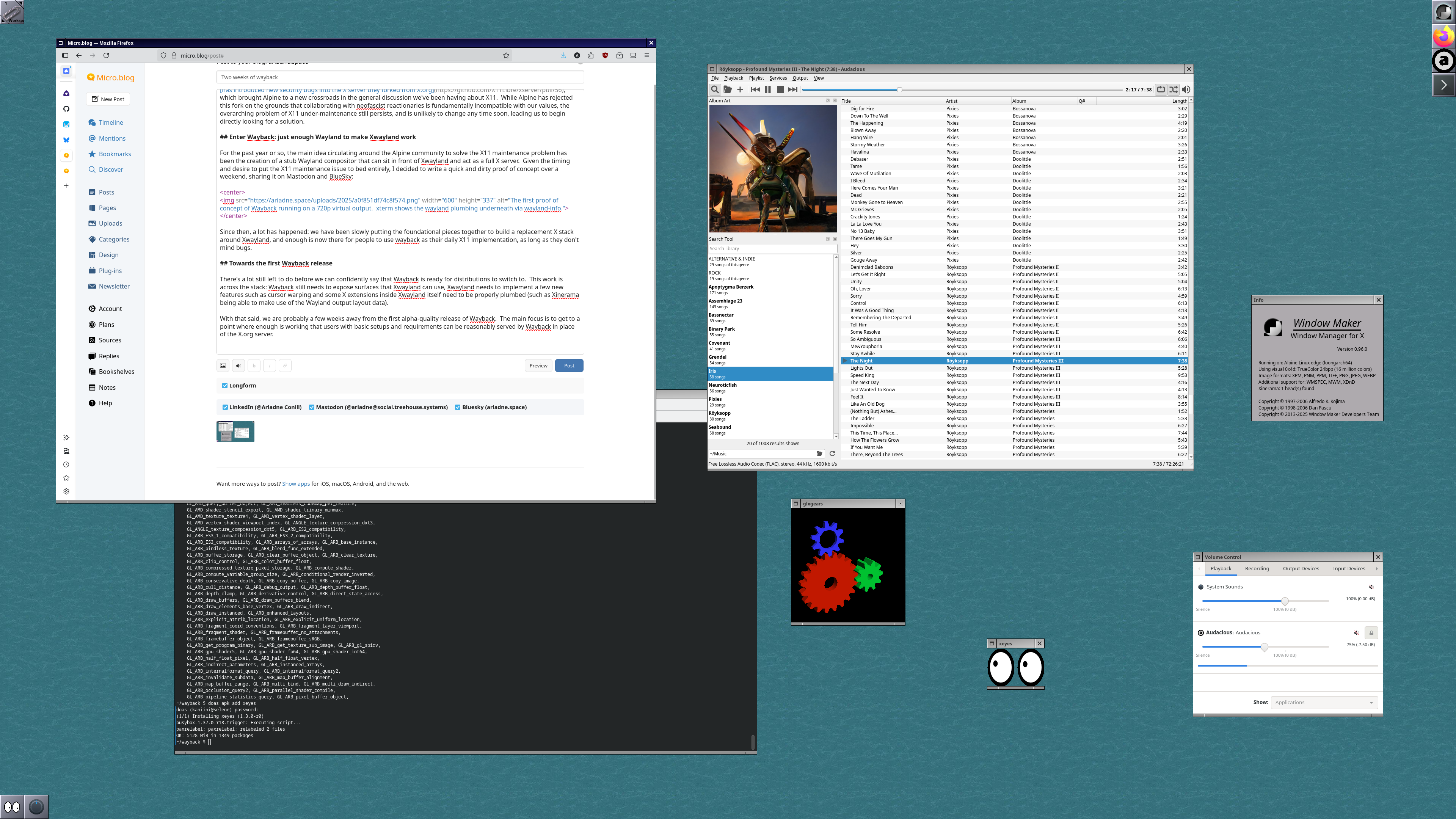The height and width of the screenshot is (819, 1456).
Task: Click the Audacious stream volume slider
Action: (1265, 646)
